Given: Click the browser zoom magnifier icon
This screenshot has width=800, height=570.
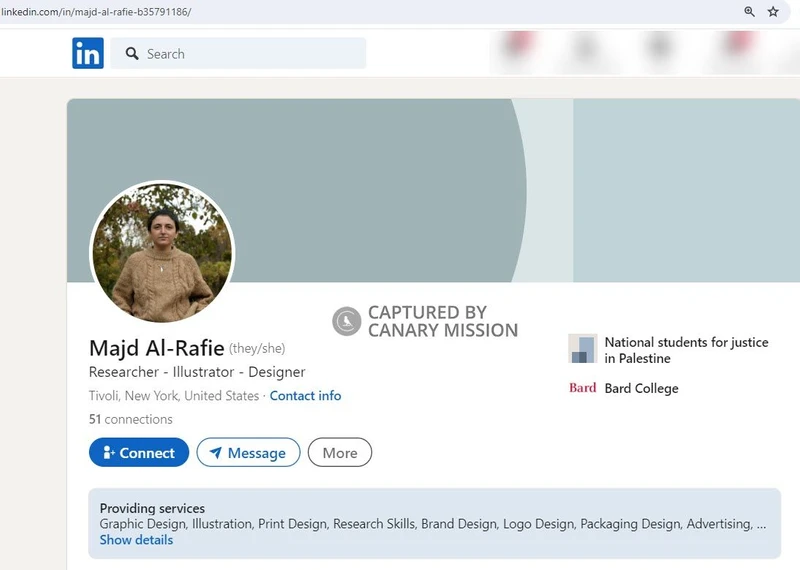Looking at the screenshot, I should point(749,11).
